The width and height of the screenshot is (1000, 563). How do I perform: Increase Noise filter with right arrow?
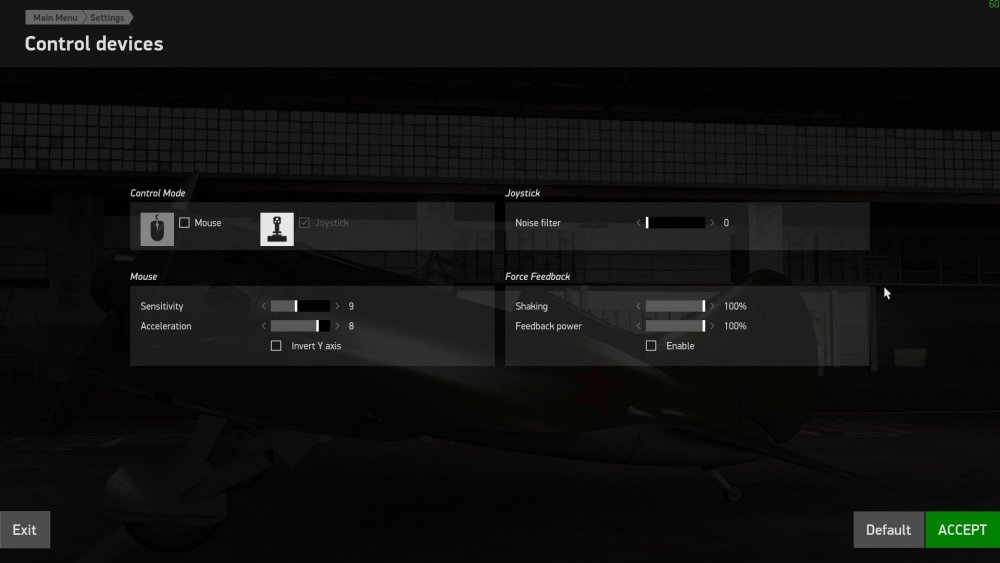coord(712,223)
